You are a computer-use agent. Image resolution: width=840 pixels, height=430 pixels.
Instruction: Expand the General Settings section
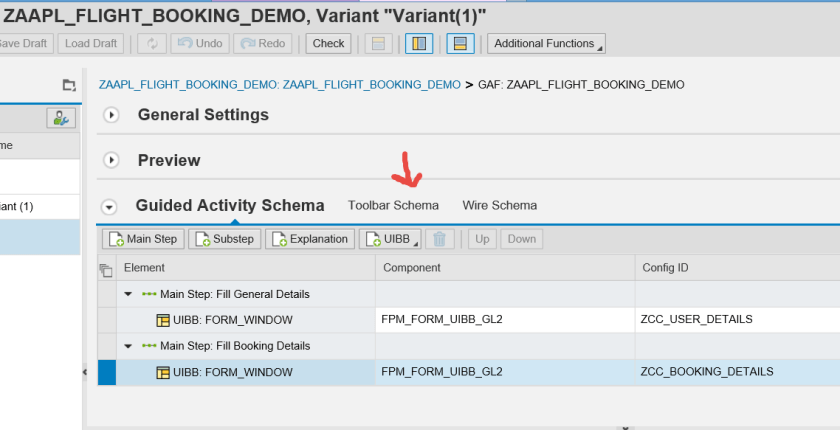coord(112,115)
